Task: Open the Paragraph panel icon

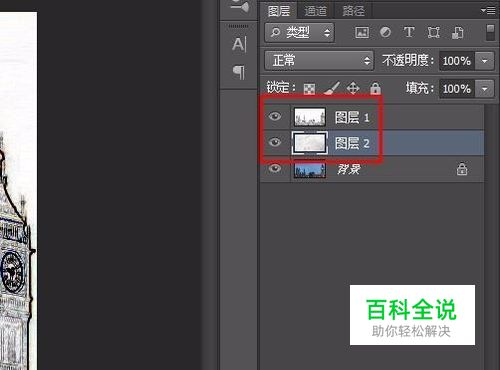Action: coord(239,72)
